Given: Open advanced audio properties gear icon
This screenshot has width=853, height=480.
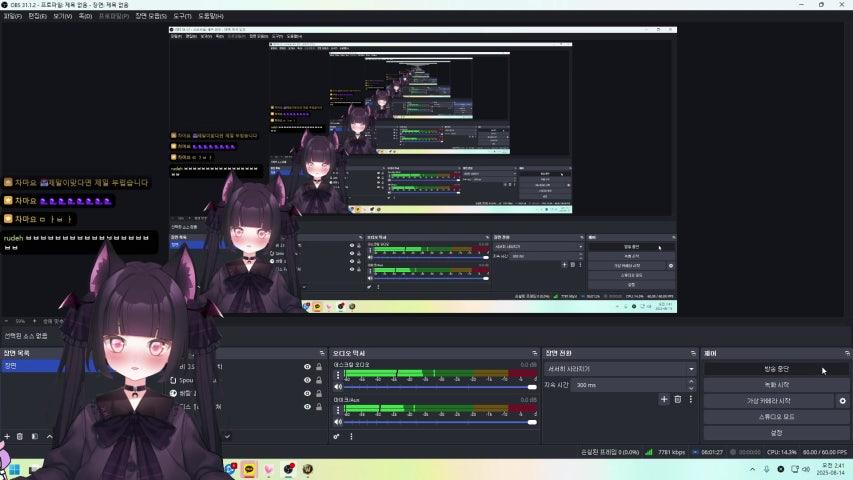Looking at the screenshot, I should pyautogui.click(x=337, y=436).
